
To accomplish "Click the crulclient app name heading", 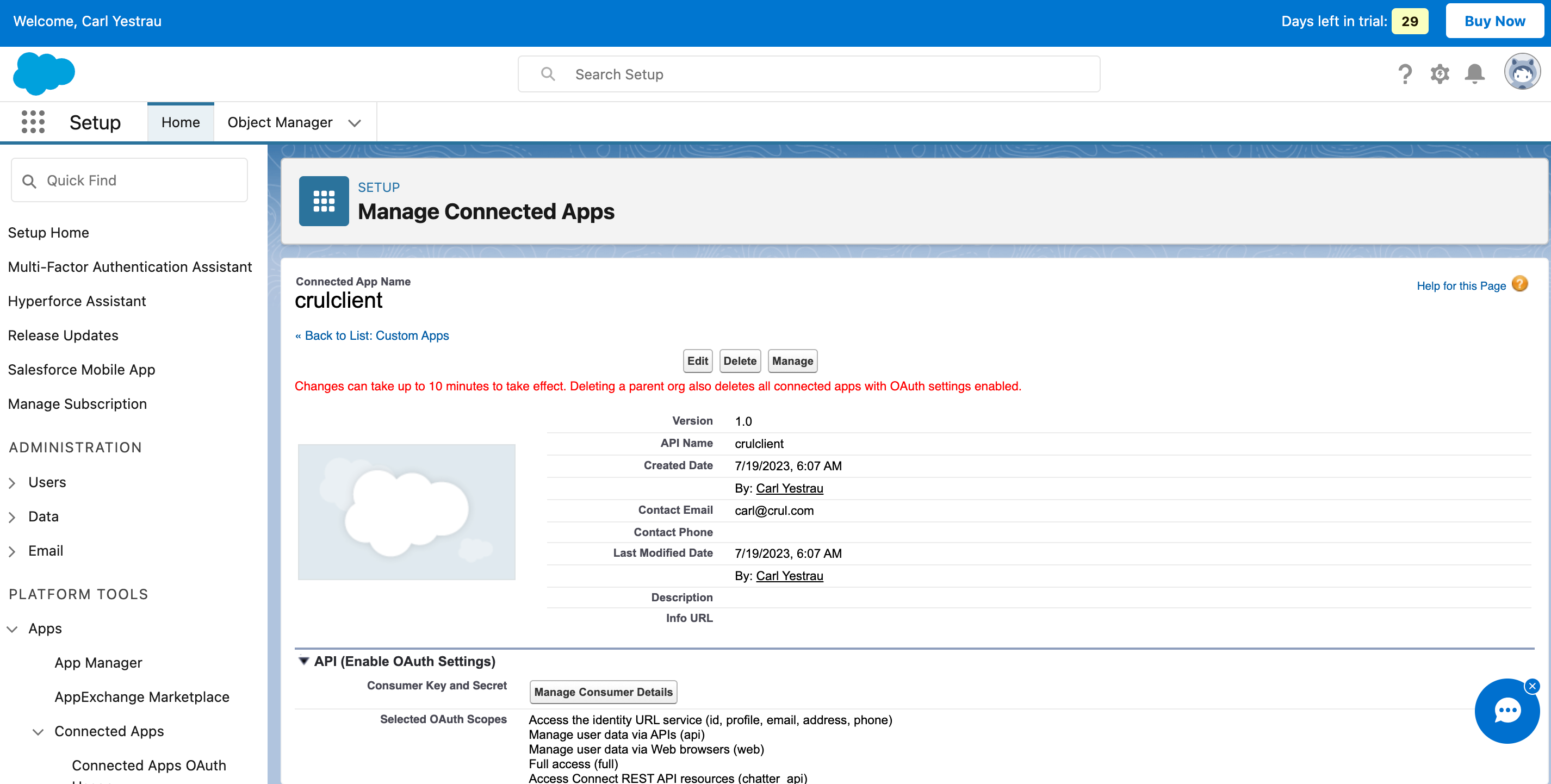I will point(338,301).
